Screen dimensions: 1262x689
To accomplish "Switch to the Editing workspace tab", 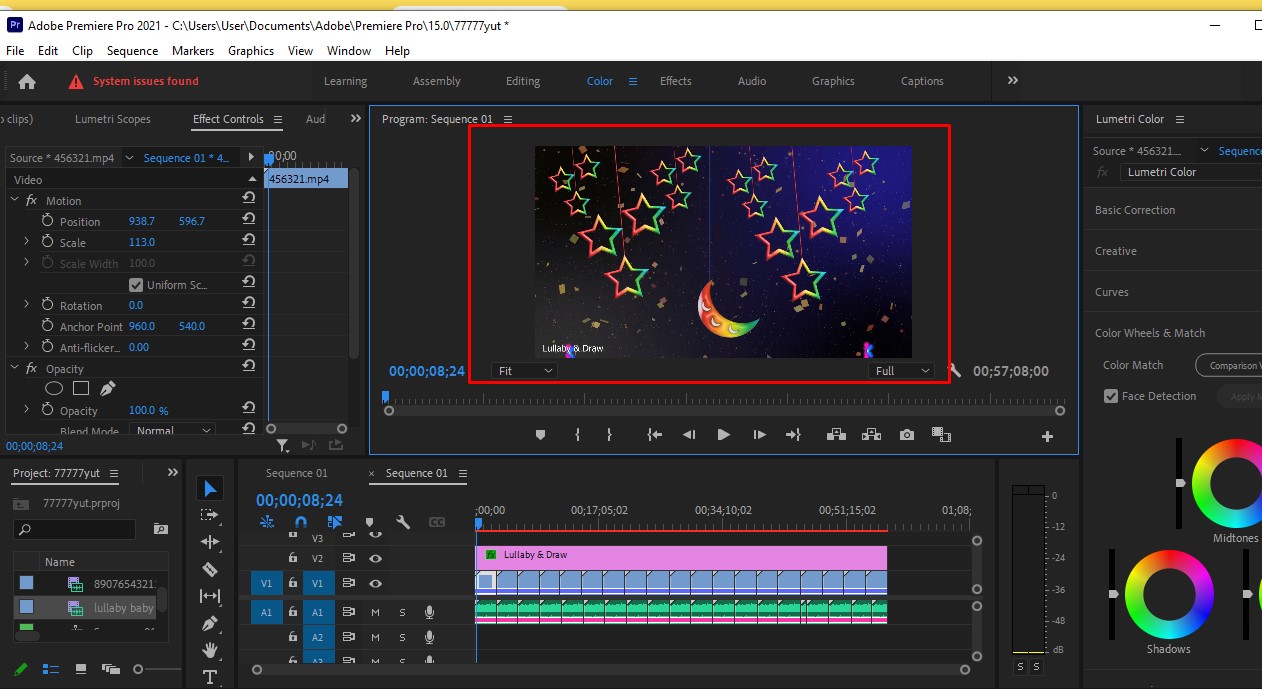I will (x=522, y=82).
